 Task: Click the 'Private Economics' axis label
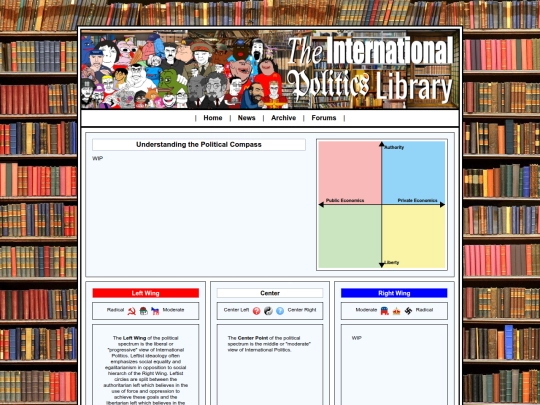tap(417, 200)
